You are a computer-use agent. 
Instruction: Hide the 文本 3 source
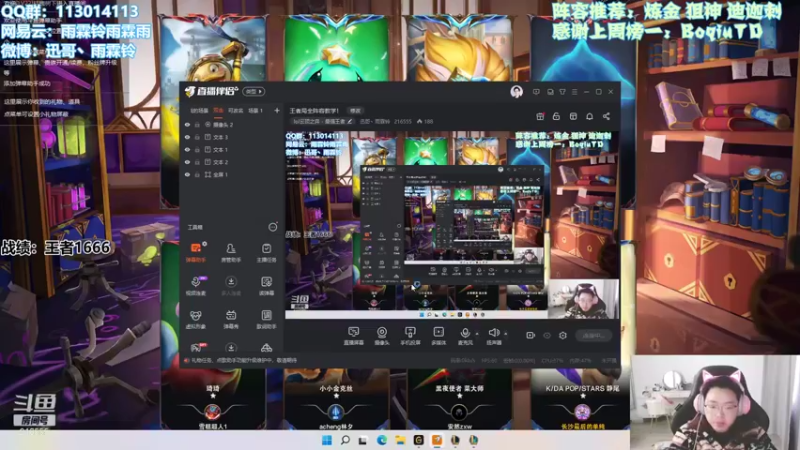tap(187, 137)
